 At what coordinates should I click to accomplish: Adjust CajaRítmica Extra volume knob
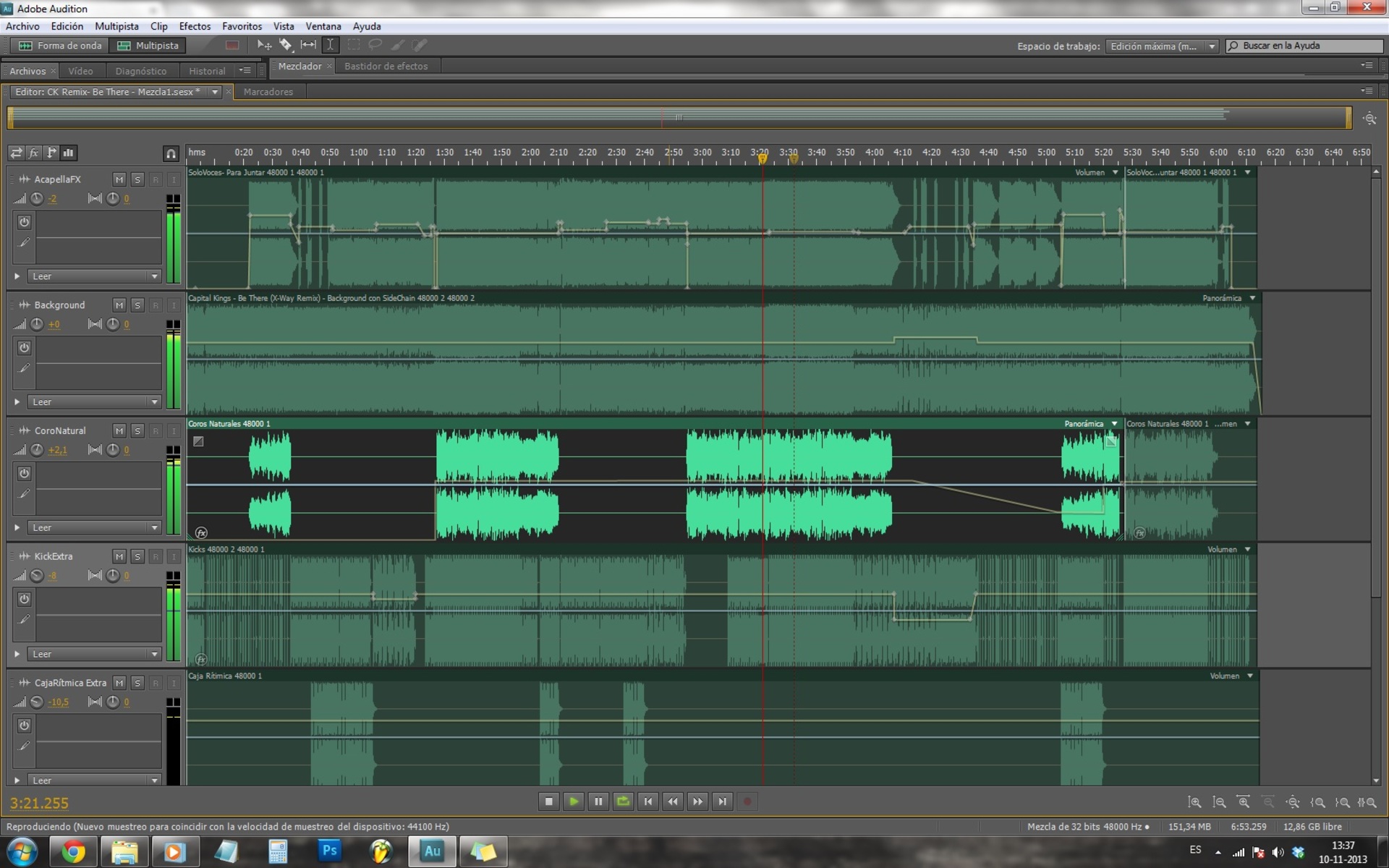point(37,702)
